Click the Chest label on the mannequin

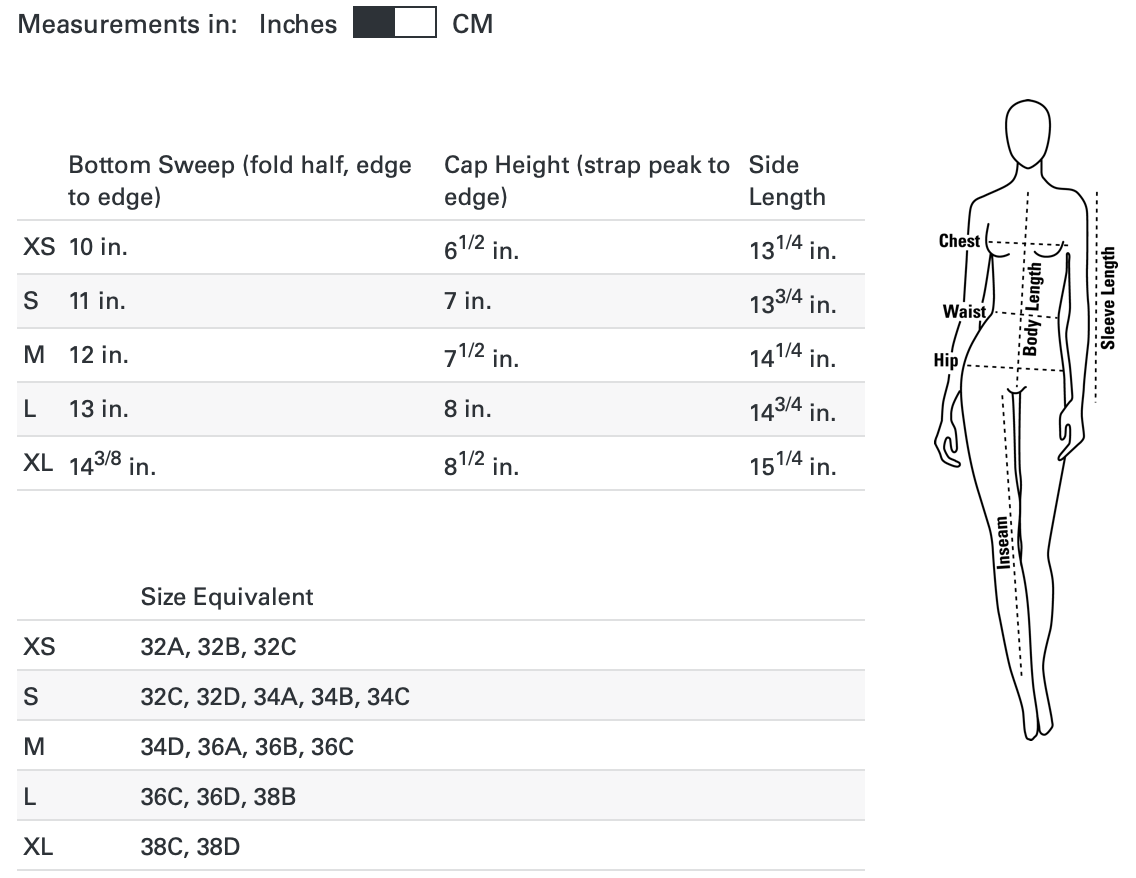click(959, 241)
